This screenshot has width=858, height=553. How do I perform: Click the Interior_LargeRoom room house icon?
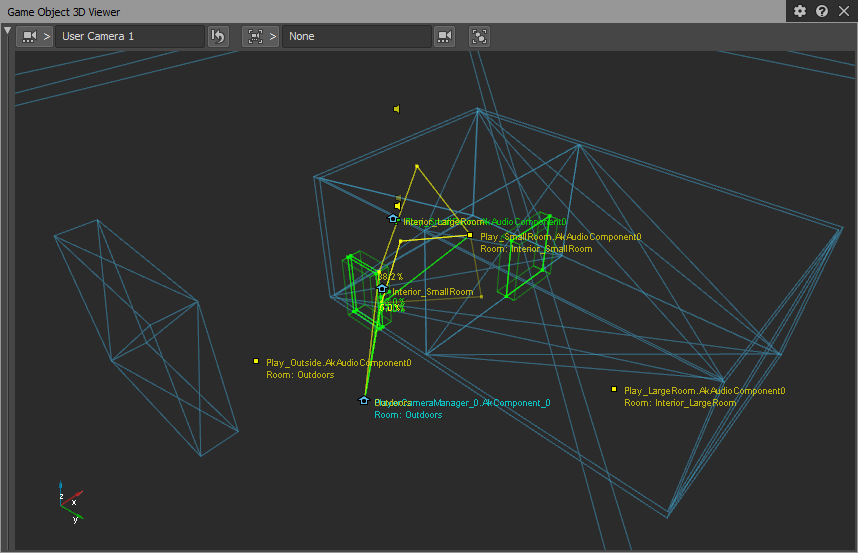click(x=393, y=218)
